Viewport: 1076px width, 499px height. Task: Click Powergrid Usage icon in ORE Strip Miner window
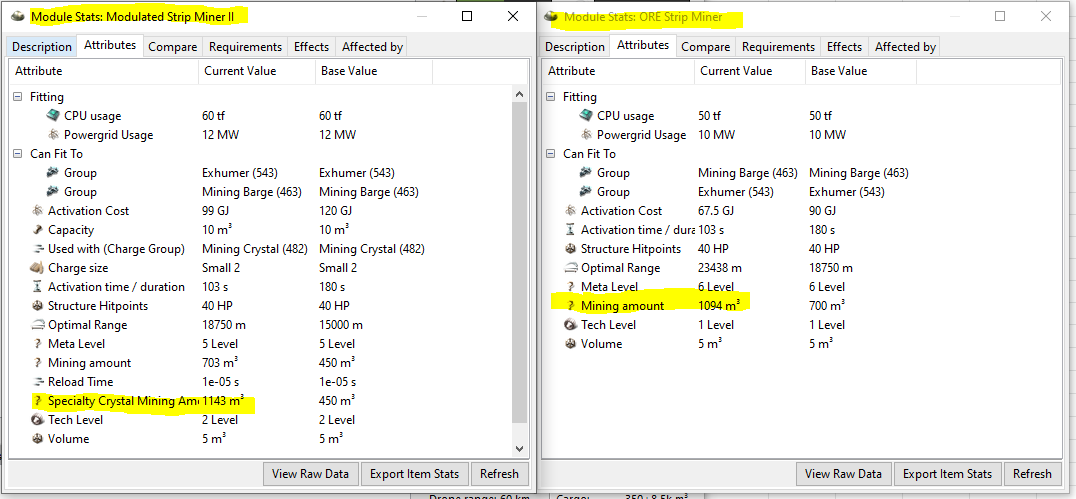pos(586,135)
